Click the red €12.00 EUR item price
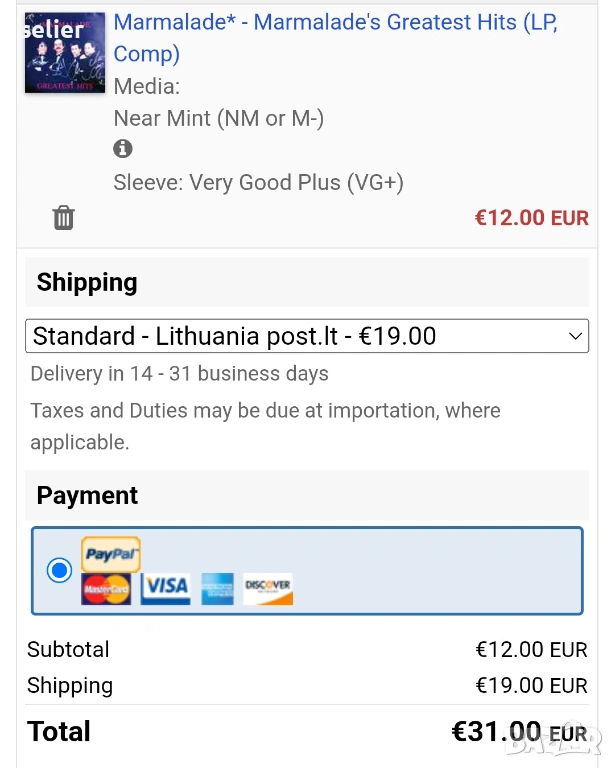The width and height of the screenshot is (614, 768). pos(531,217)
